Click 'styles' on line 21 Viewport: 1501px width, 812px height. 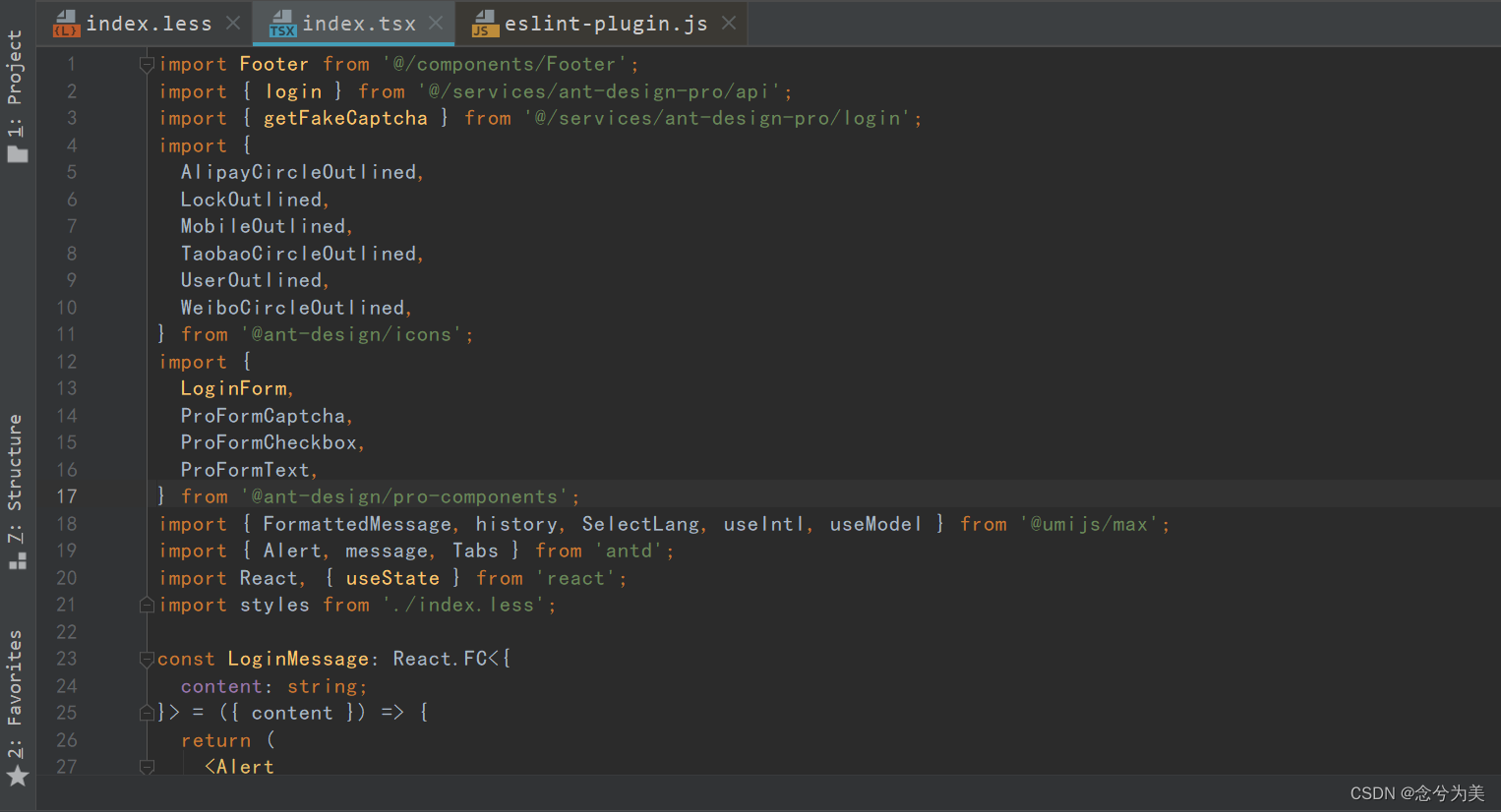click(274, 605)
